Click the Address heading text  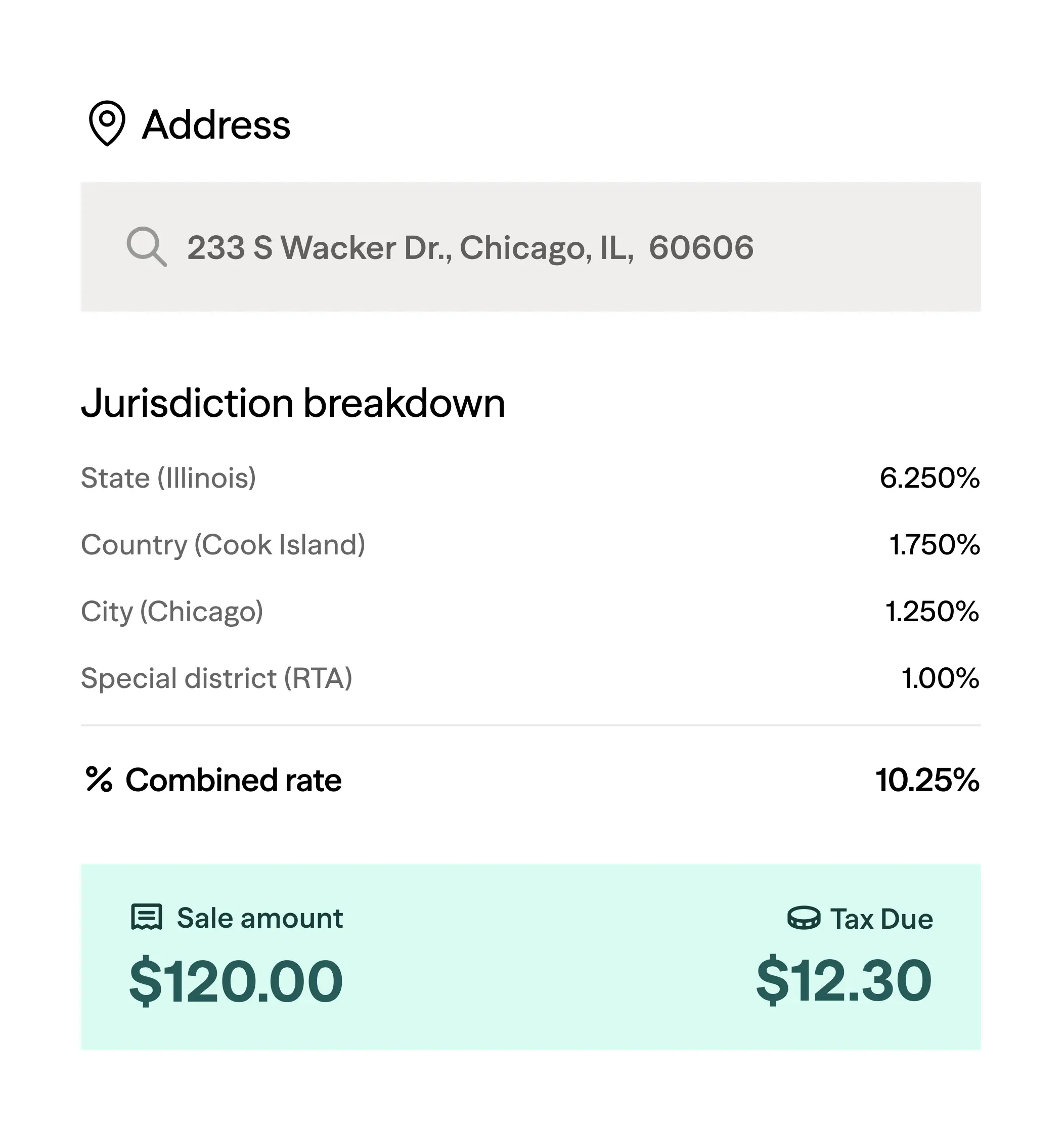215,124
